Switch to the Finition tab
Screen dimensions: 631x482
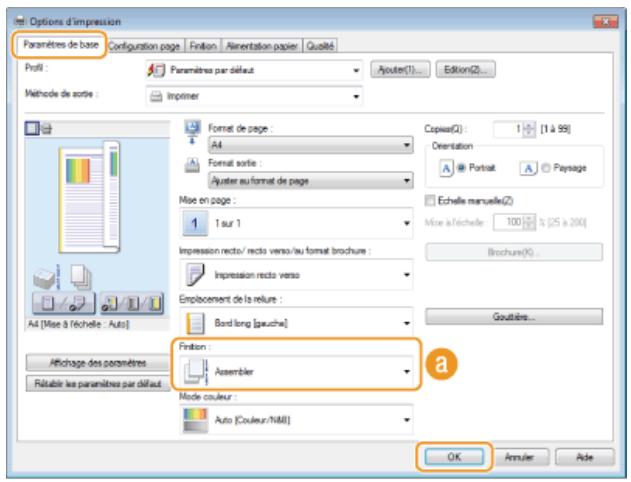pos(203,46)
